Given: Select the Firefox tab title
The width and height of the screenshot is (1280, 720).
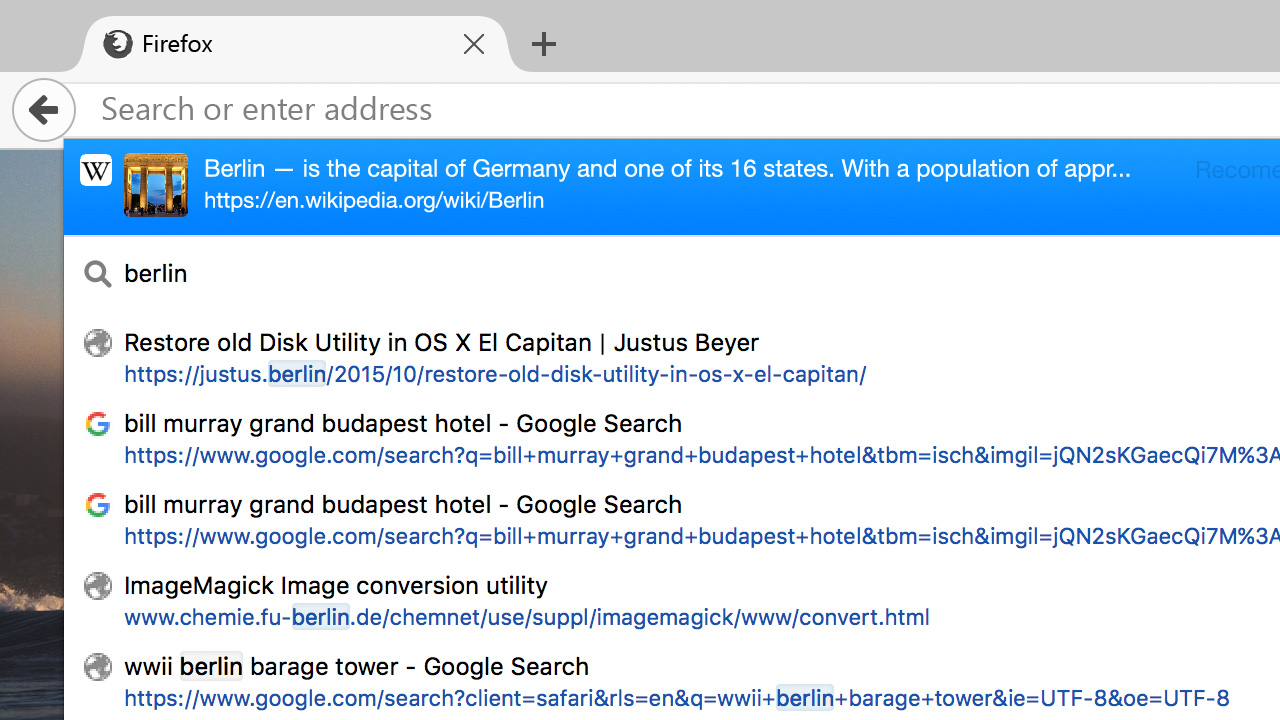Looking at the screenshot, I should 177,44.
